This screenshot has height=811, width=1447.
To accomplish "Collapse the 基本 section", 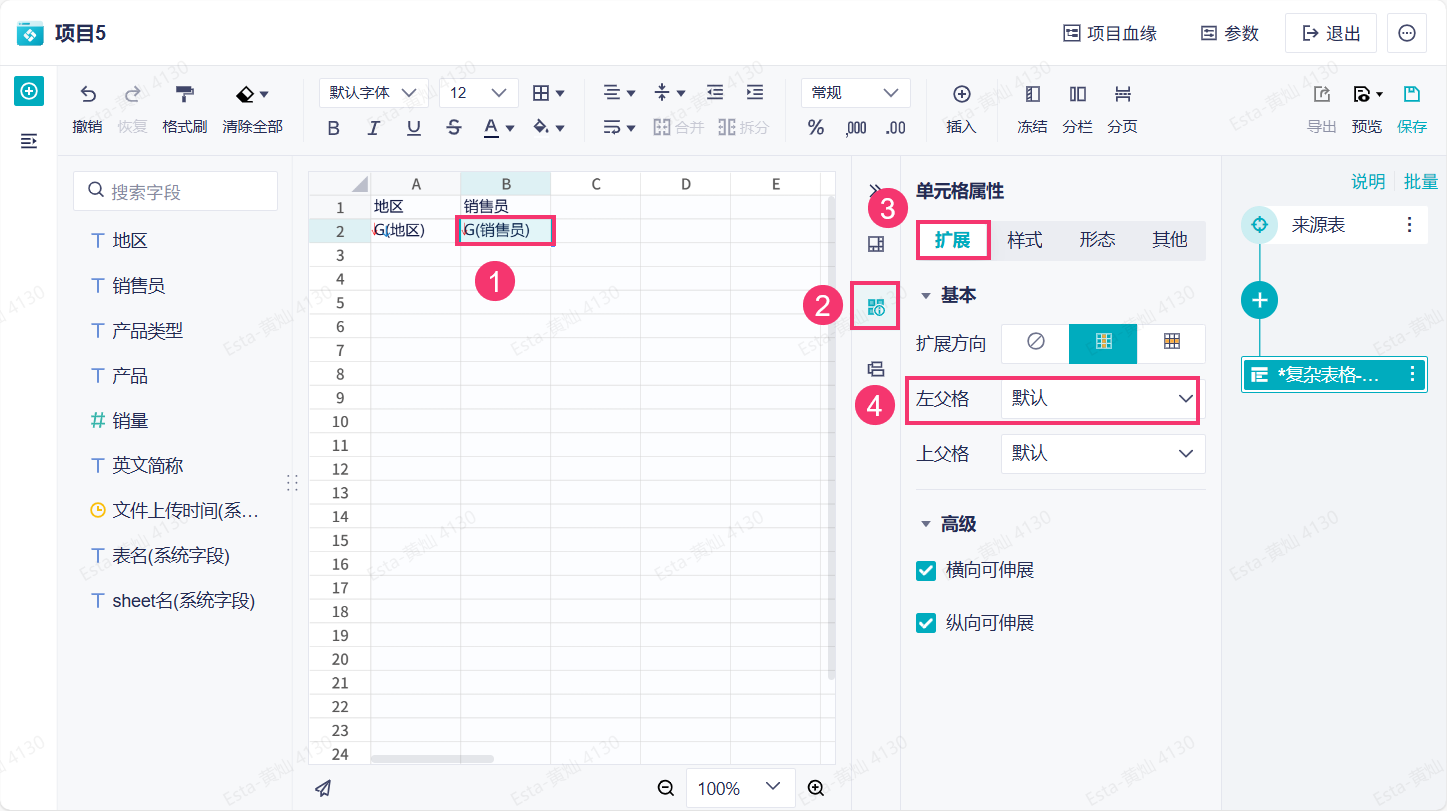I will tap(926, 296).
